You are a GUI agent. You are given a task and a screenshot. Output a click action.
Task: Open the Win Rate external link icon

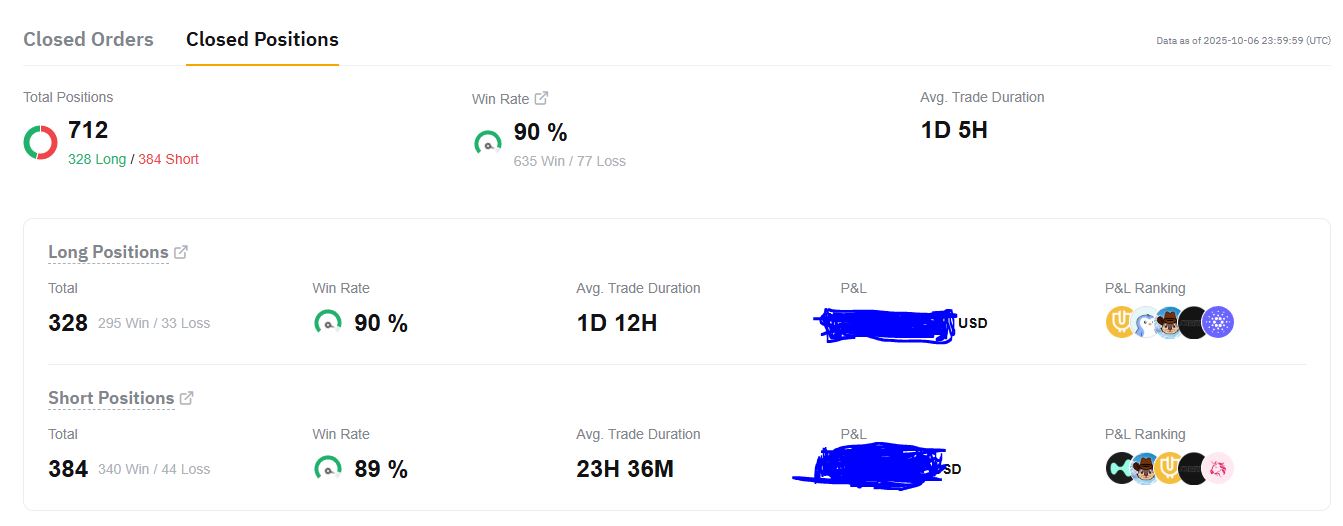click(x=541, y=98)
